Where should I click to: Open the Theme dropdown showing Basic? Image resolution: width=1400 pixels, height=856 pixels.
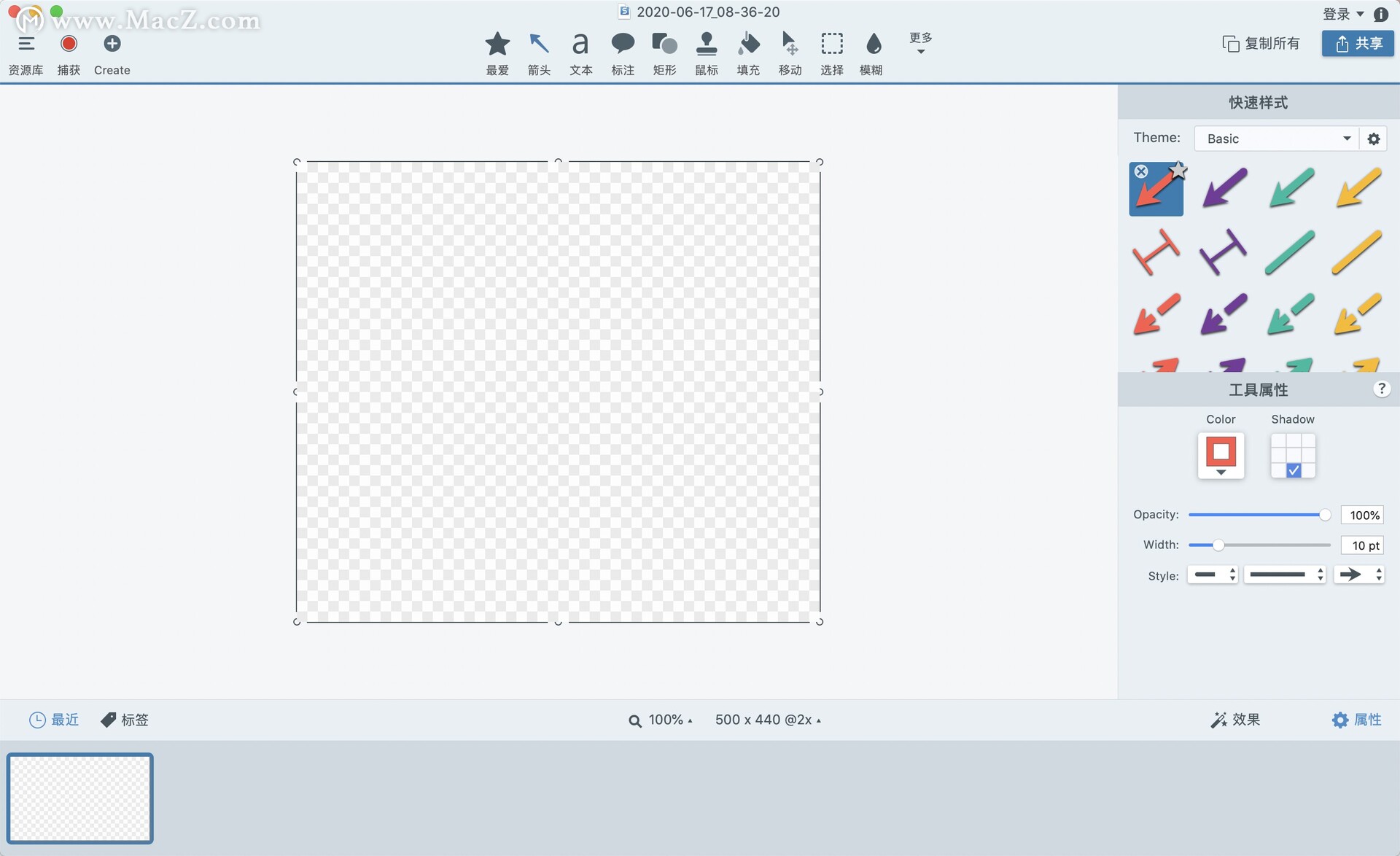(x=1275, y=138)
